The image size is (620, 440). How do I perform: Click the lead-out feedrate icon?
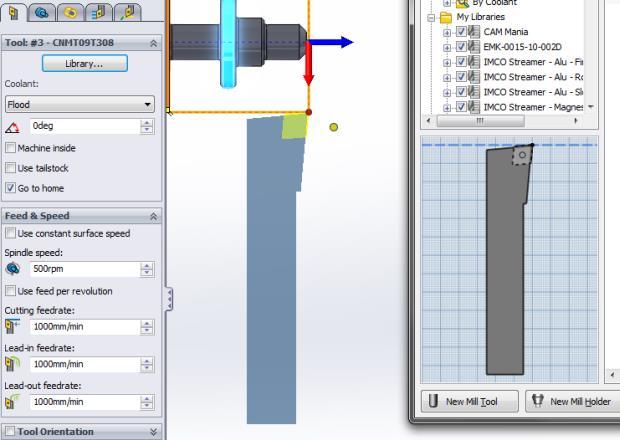click(13, 402)
